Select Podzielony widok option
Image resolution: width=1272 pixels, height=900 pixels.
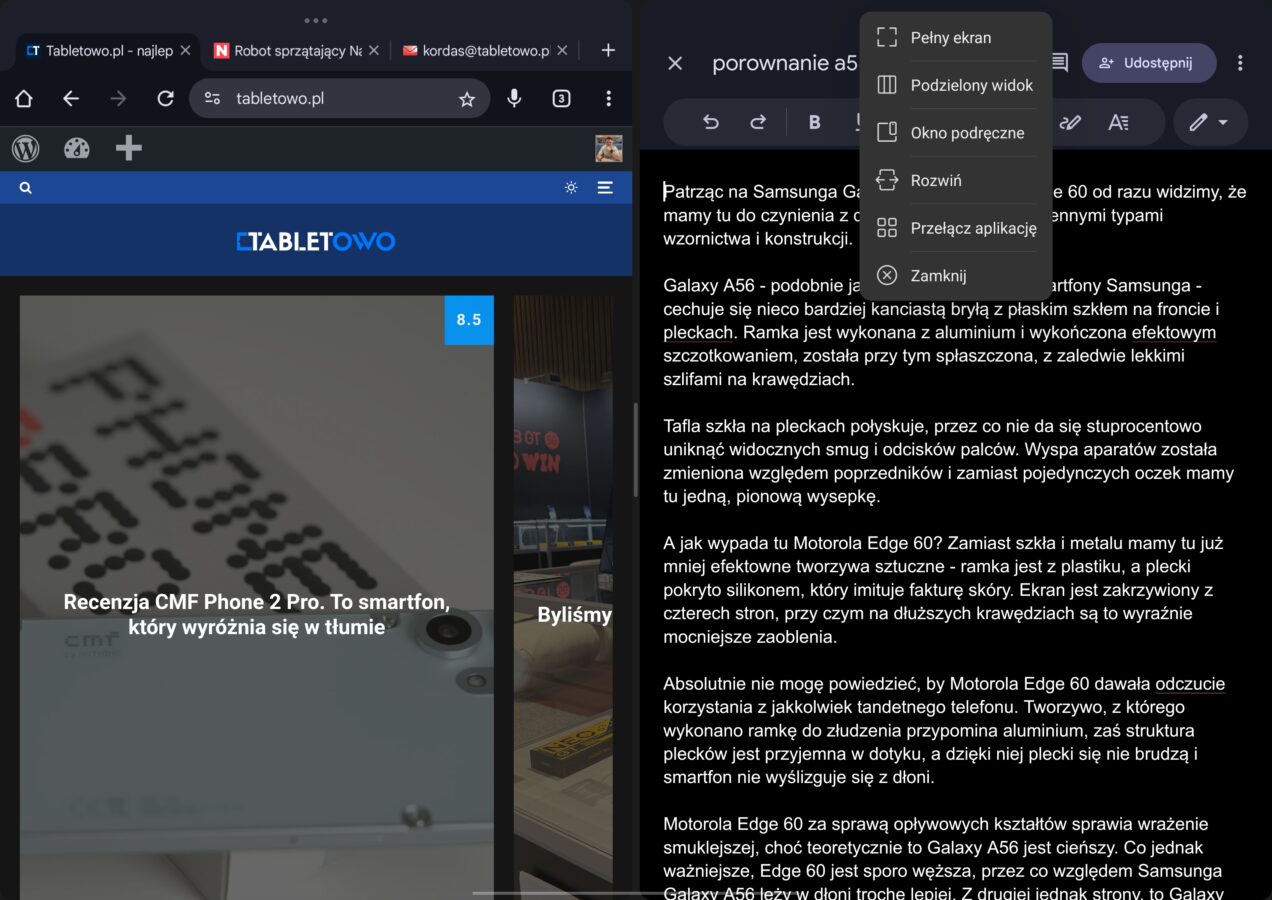pos(956,85)
